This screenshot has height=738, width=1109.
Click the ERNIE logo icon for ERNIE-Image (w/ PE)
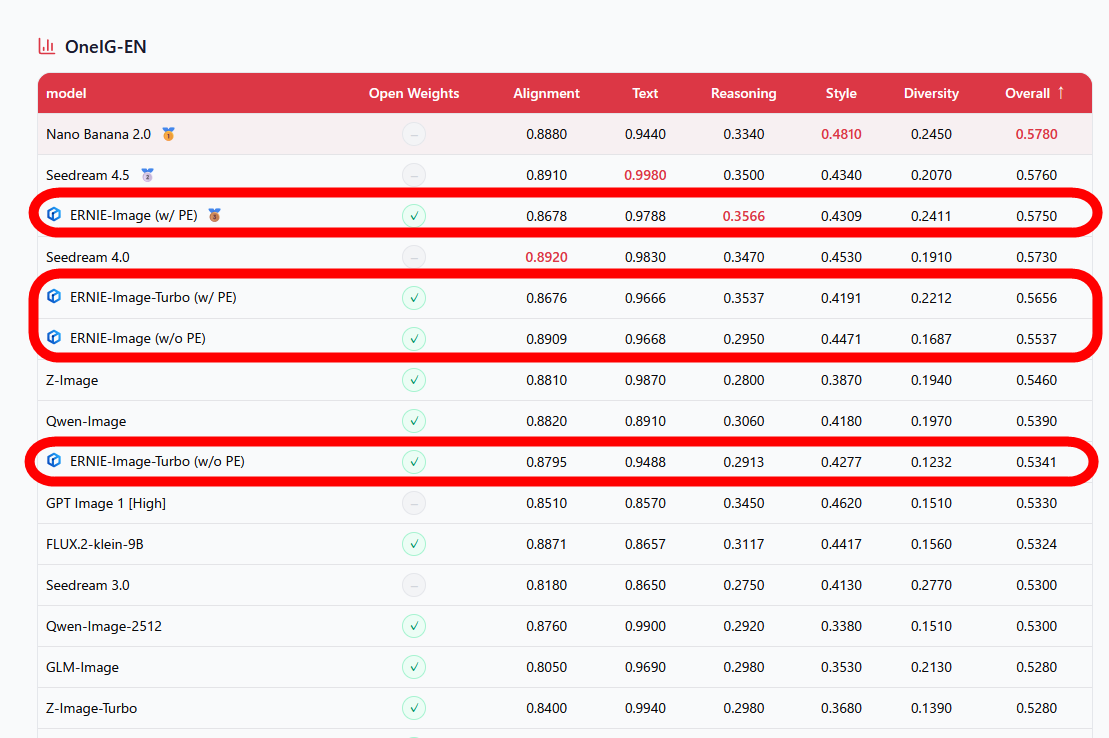point(54,215)
